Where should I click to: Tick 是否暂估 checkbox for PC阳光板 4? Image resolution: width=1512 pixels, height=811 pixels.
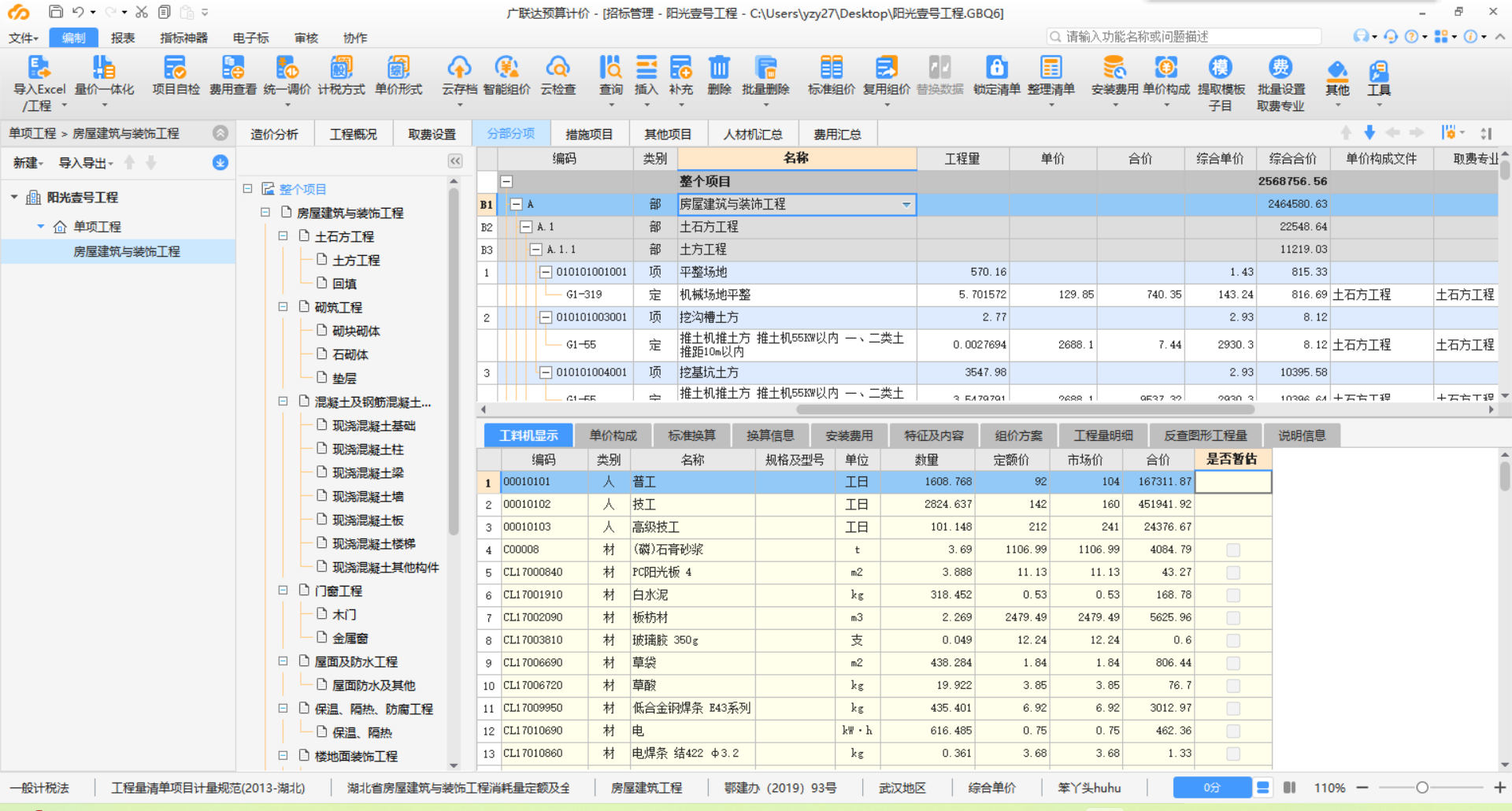(1233, 572)
